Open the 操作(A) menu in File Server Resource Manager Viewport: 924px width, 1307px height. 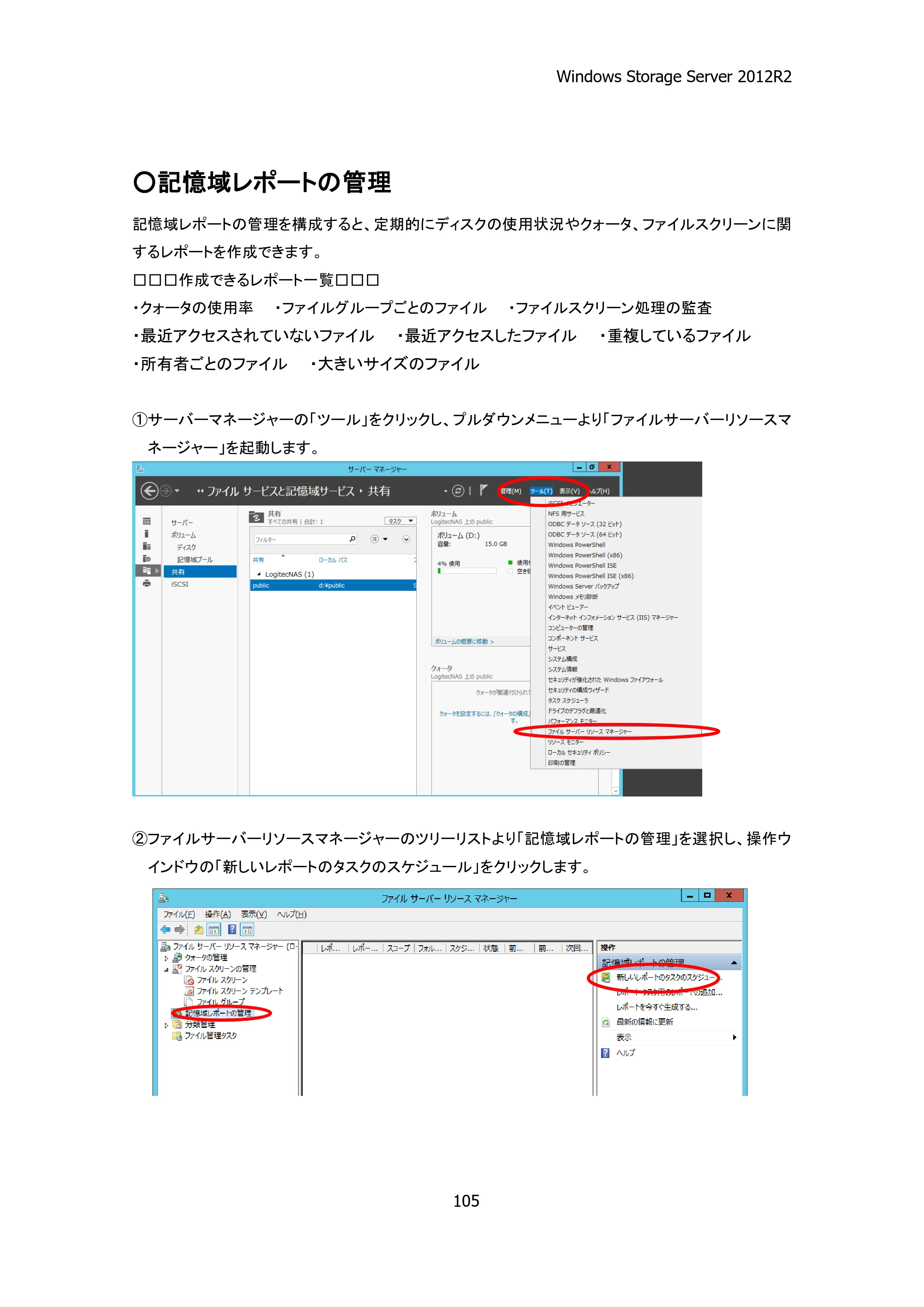(x=218, y=914)
